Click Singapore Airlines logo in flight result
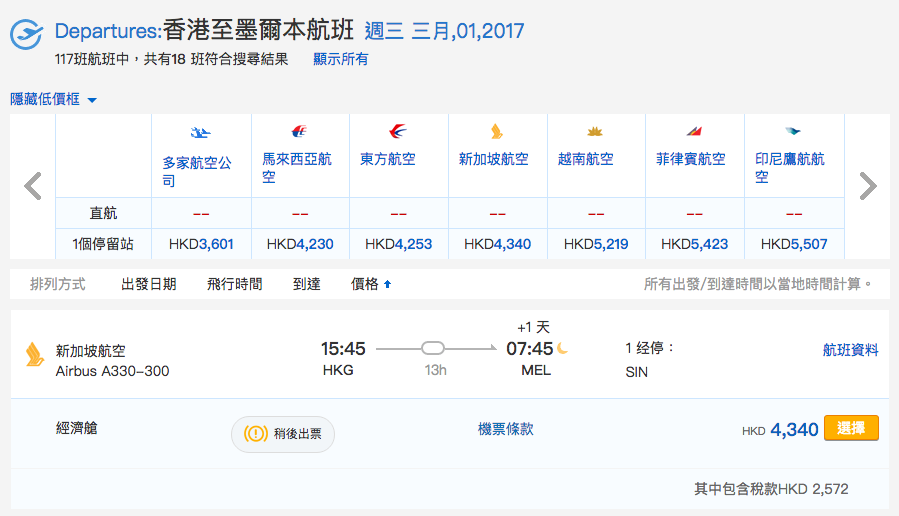The width and height of the screenshot is (899, 516). point(34,354)
